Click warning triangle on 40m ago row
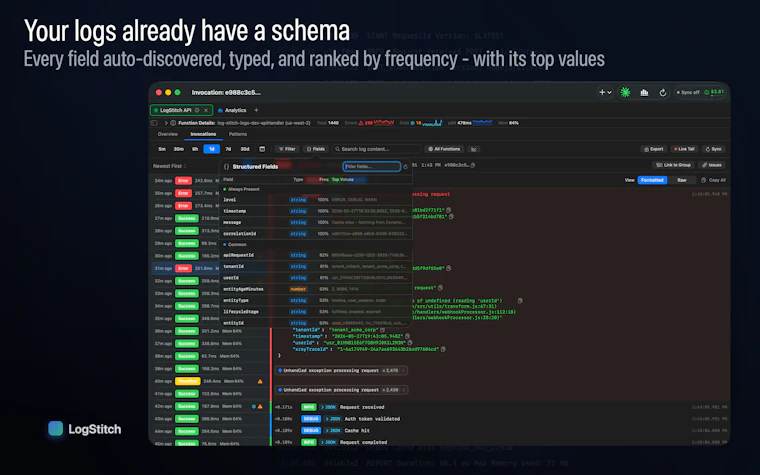The height and width of the screenshot is (475, 760). pos(260,381)
